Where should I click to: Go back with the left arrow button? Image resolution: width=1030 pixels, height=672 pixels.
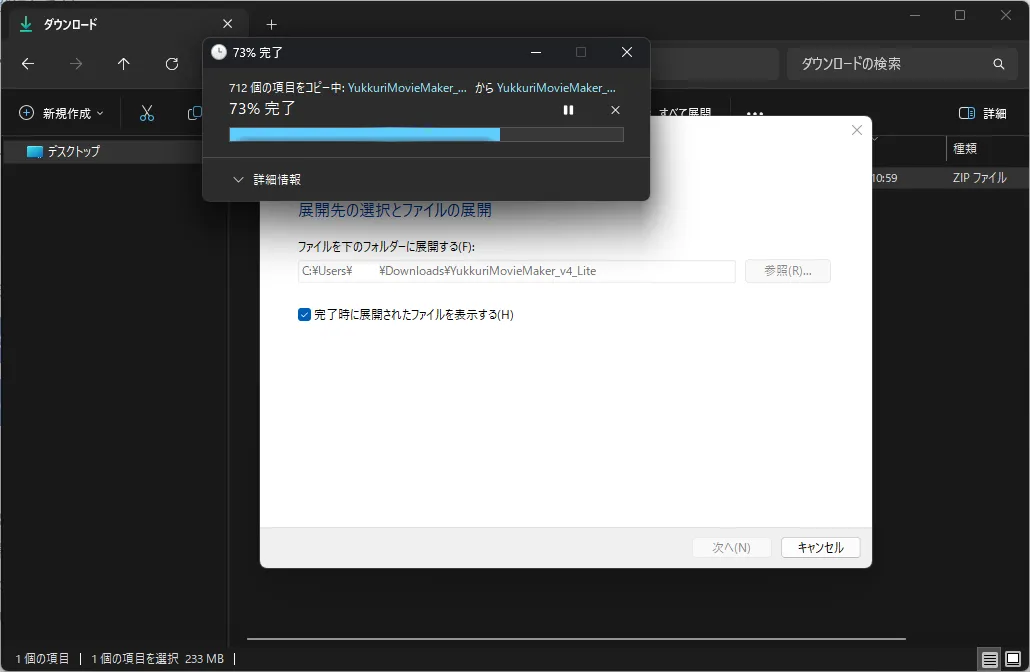[x=28, y=64]
